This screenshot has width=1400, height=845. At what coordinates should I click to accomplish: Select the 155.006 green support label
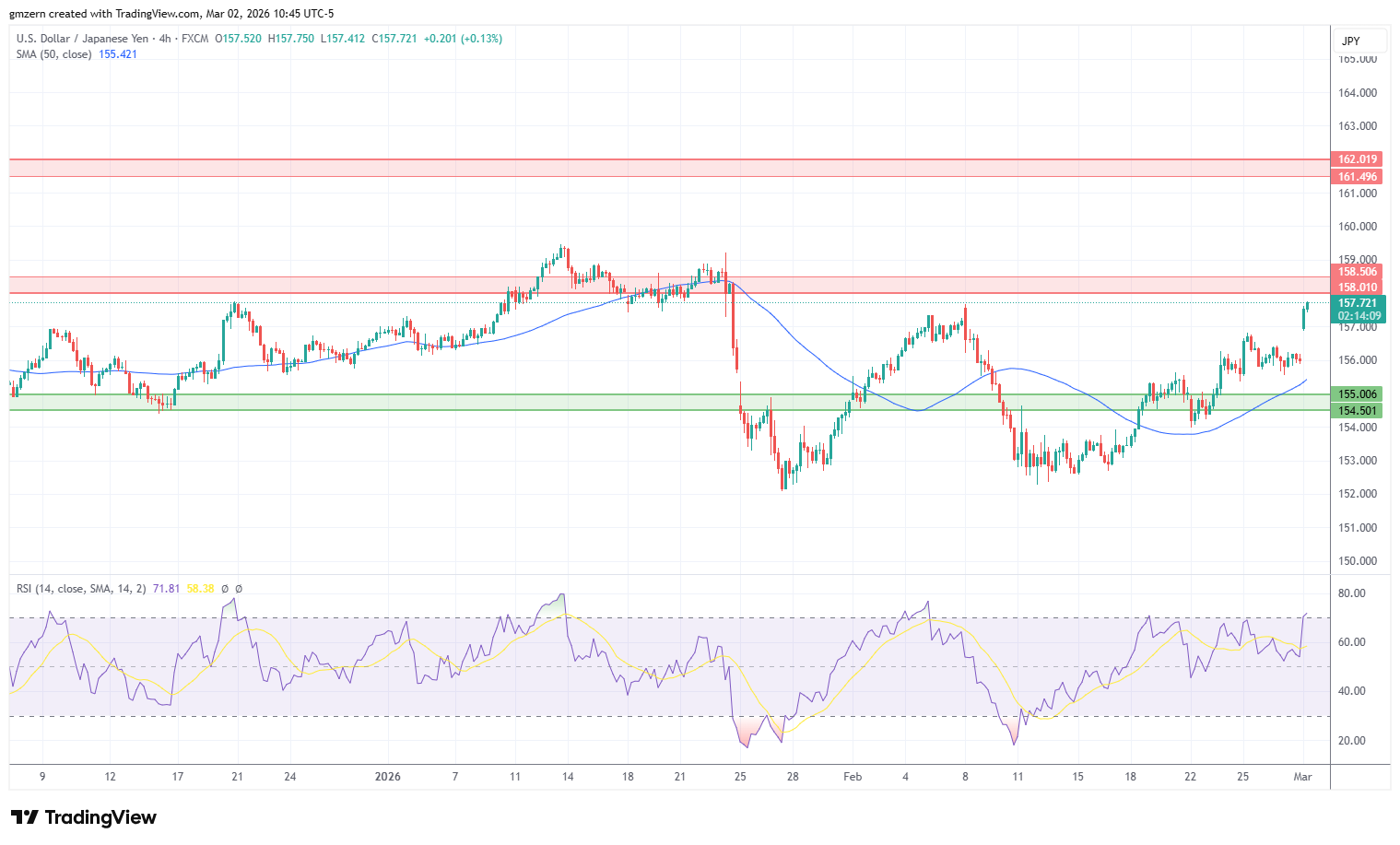point(1357,394)
